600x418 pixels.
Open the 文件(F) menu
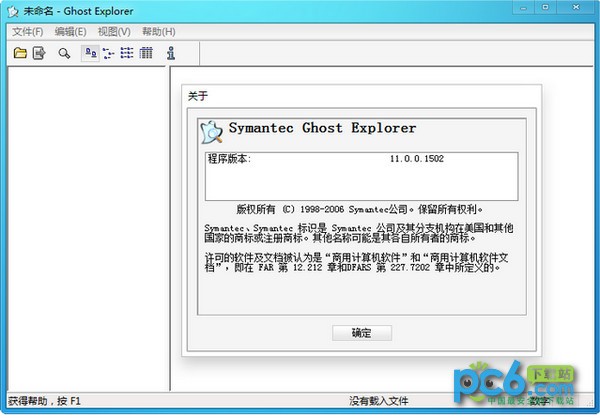28,32
